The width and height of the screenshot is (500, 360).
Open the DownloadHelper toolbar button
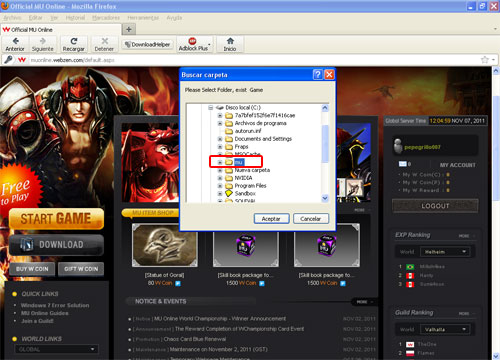148,44
